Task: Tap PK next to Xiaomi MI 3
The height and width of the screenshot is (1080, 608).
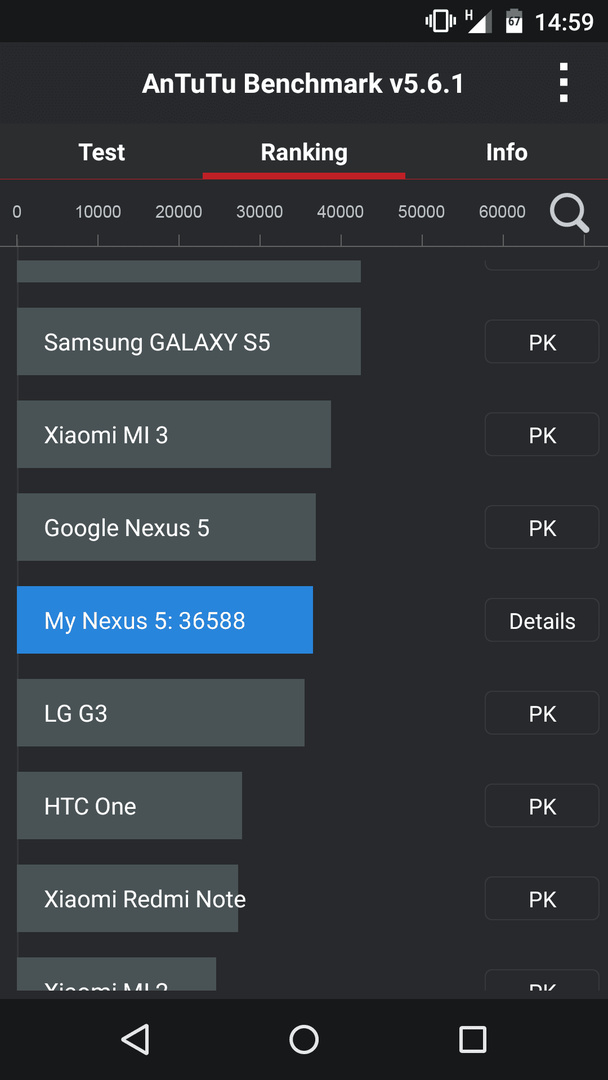Action: pos(542,435)
